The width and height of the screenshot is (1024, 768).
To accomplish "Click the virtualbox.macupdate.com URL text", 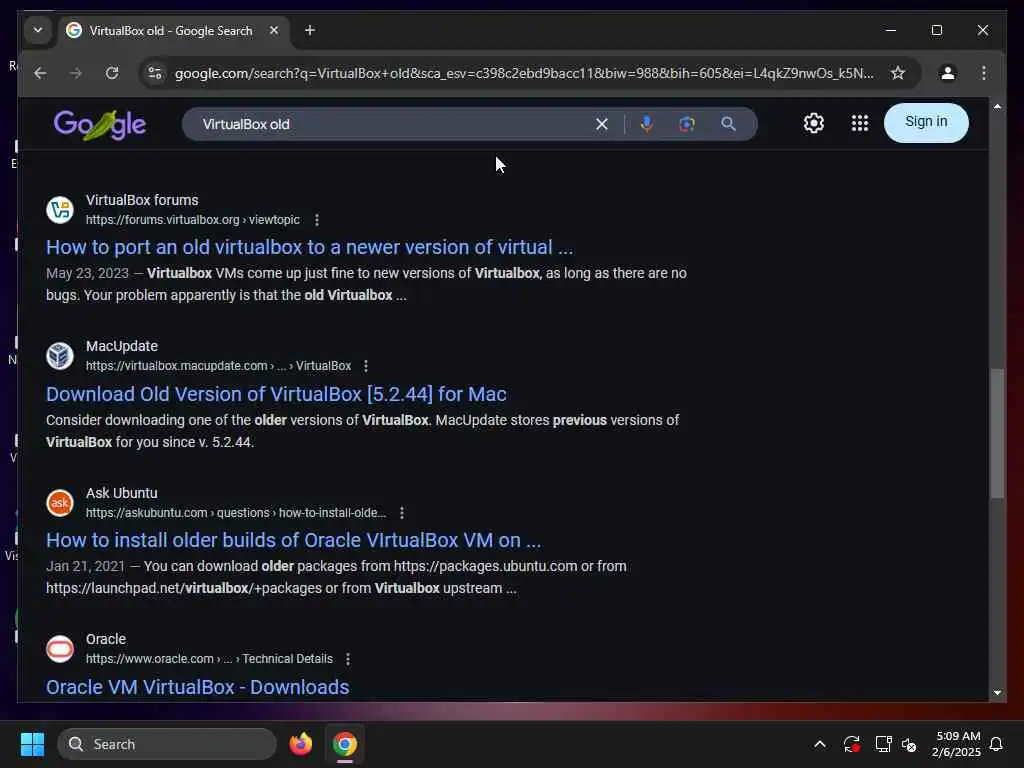I will pos(219,366).
